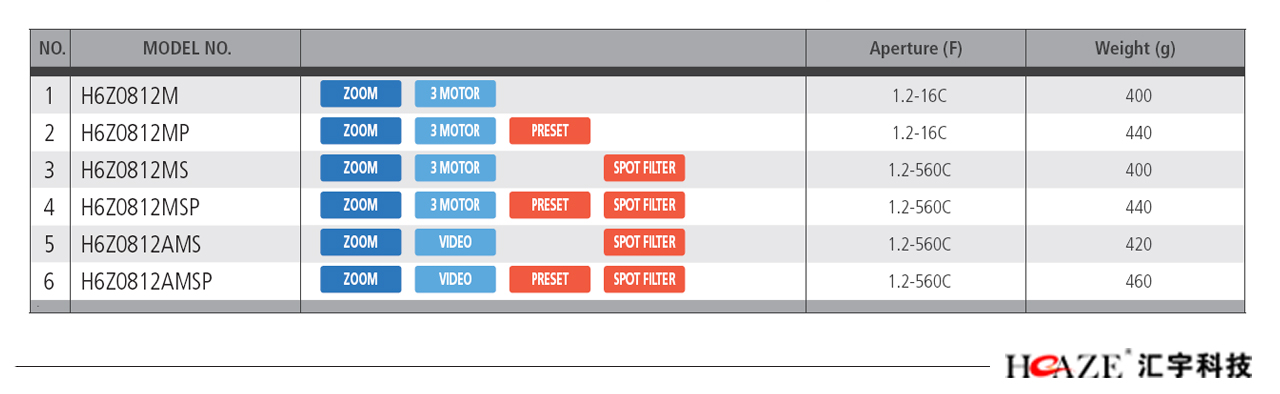Select the PRESET badge for H6Z0812MP
The width and height of the screenshot is (1280, 394).
tap(550, 131)
